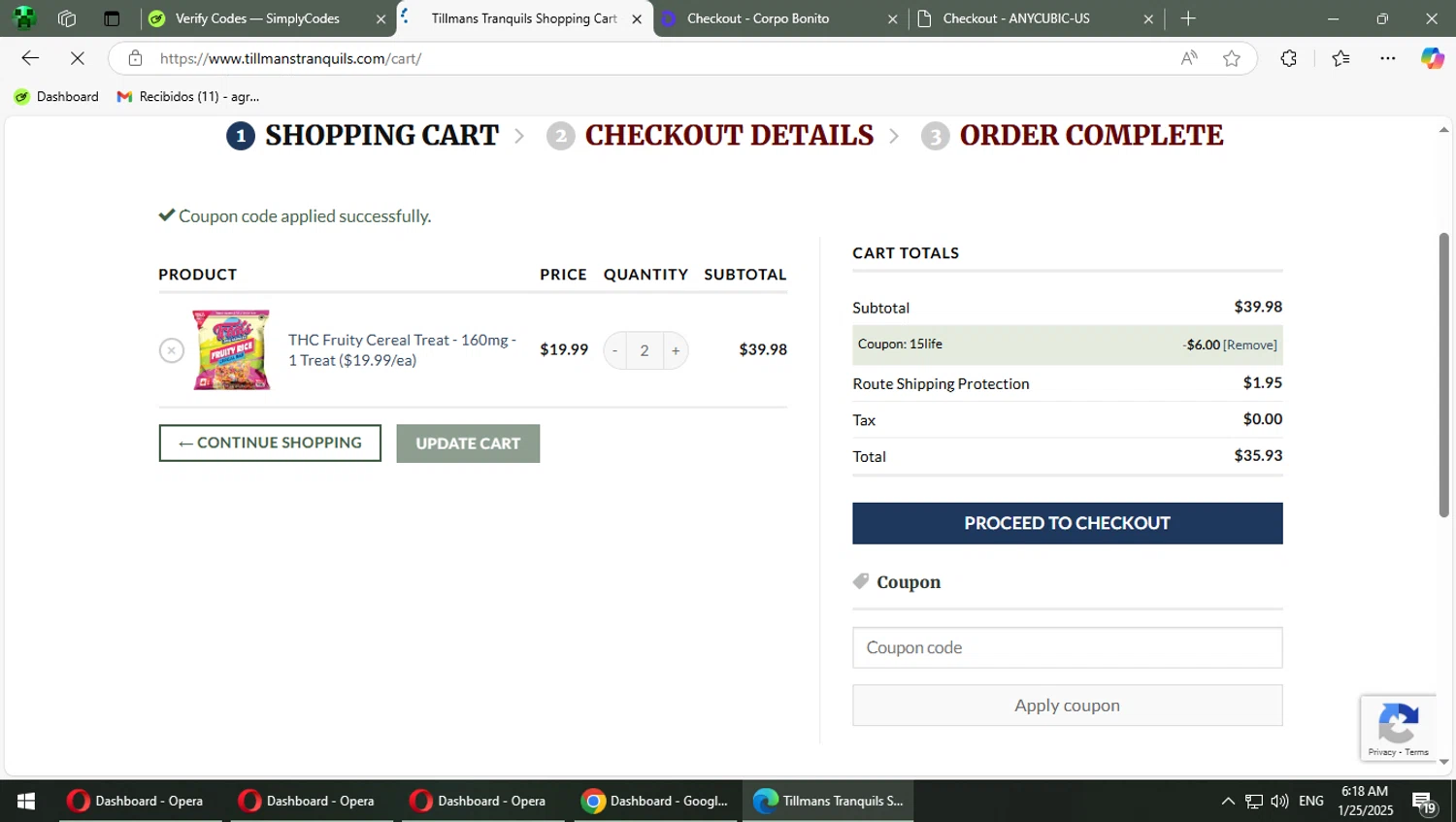Select the Tillmans Tranquils Shopping Cart tab

(x=524, y=18)
